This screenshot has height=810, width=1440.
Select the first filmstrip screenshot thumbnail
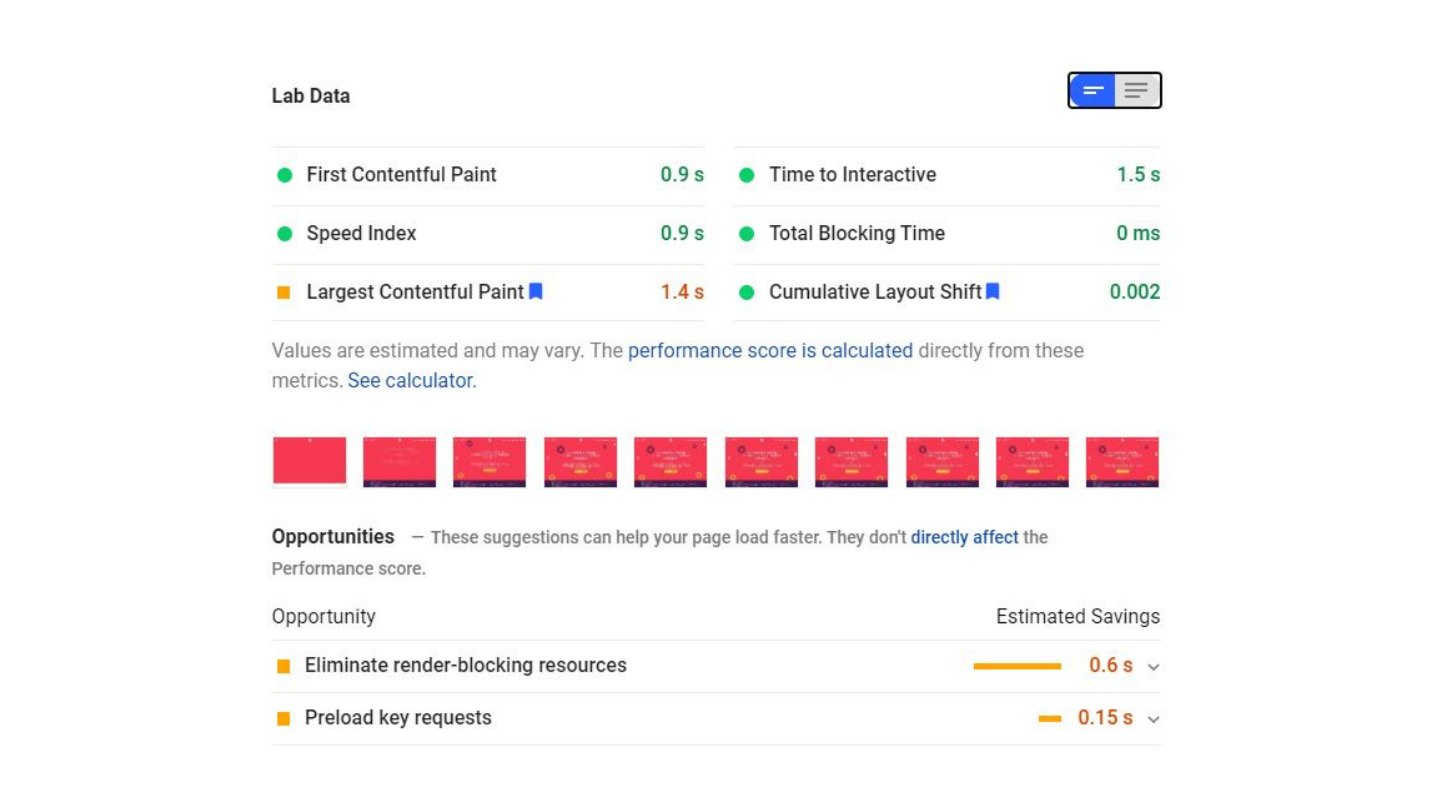point(310,461)
